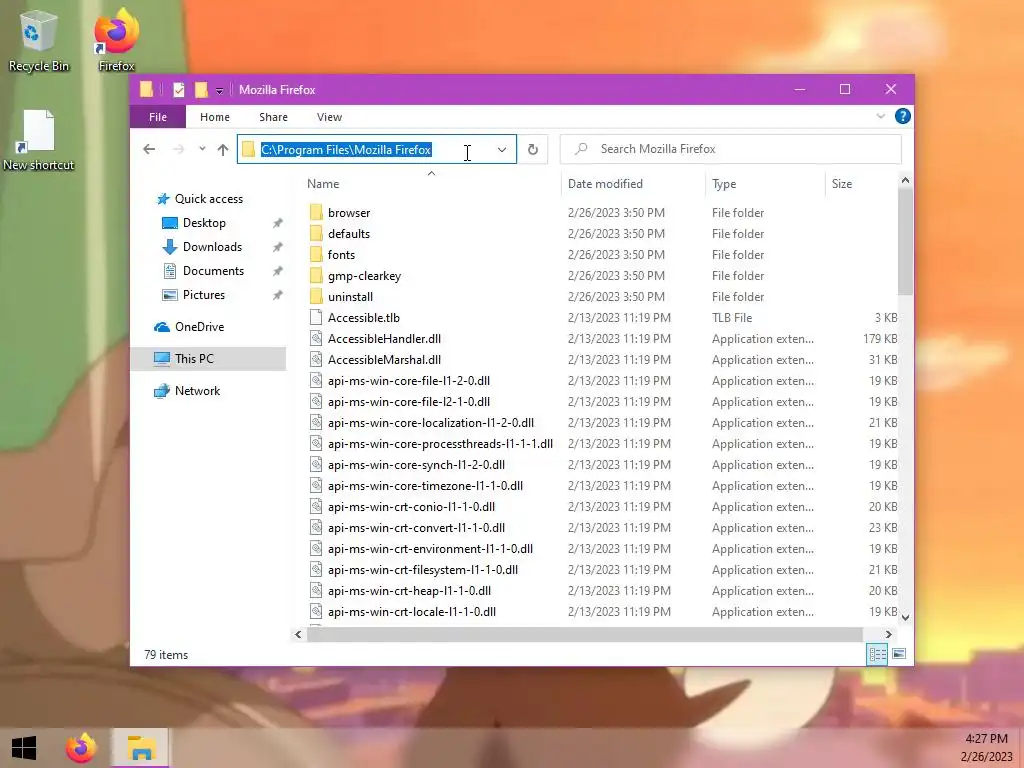Select api-ms-win-core-synch-l1-2-0.dll

click(x=416, y=464)
